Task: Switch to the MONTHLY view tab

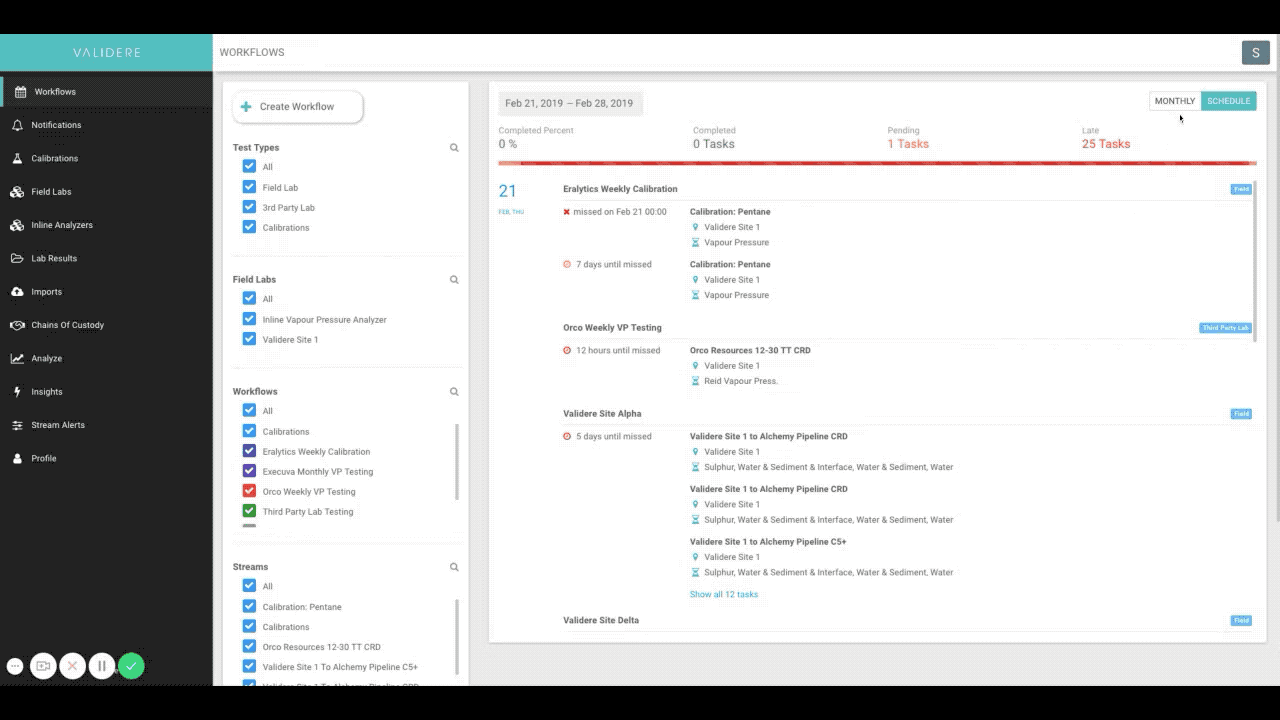Action: point(1174,100)
